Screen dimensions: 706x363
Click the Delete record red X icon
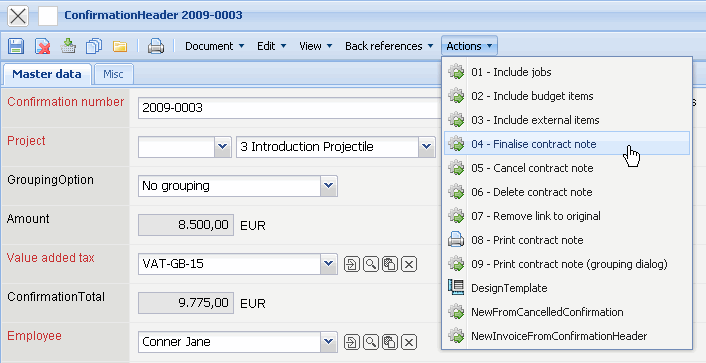click(x=43, y=46)
